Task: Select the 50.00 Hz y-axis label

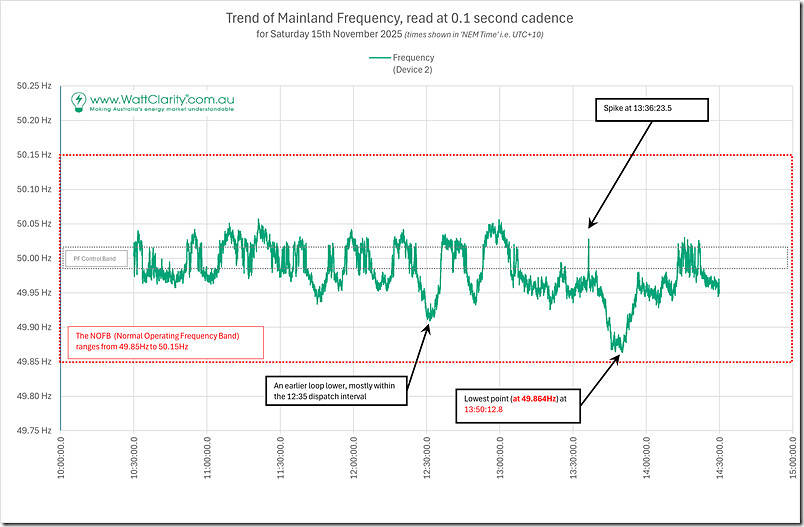Action: pos(34,258)
